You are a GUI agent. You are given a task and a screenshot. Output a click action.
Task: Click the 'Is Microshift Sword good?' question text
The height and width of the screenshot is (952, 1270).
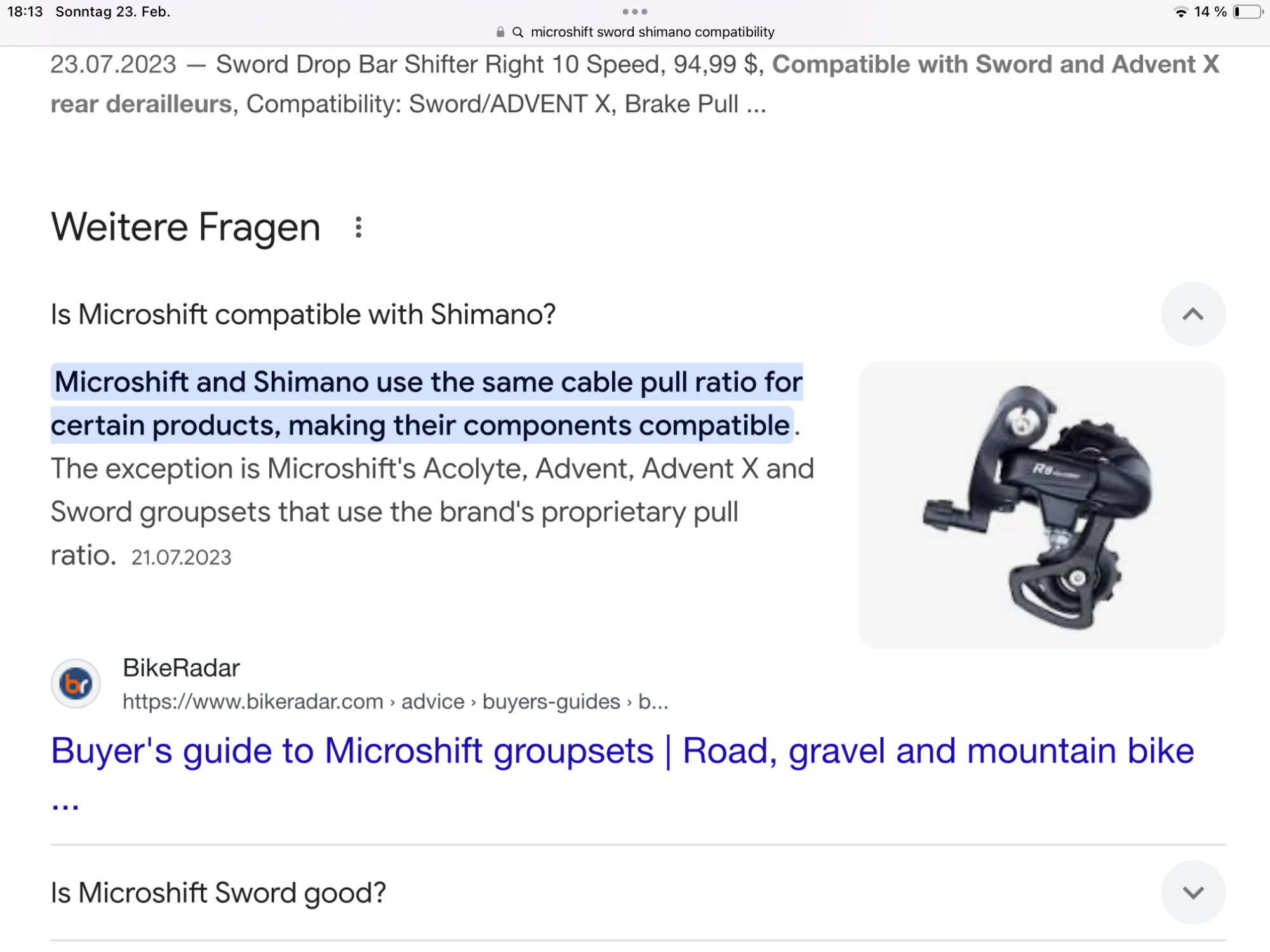(x=218, y=892)
